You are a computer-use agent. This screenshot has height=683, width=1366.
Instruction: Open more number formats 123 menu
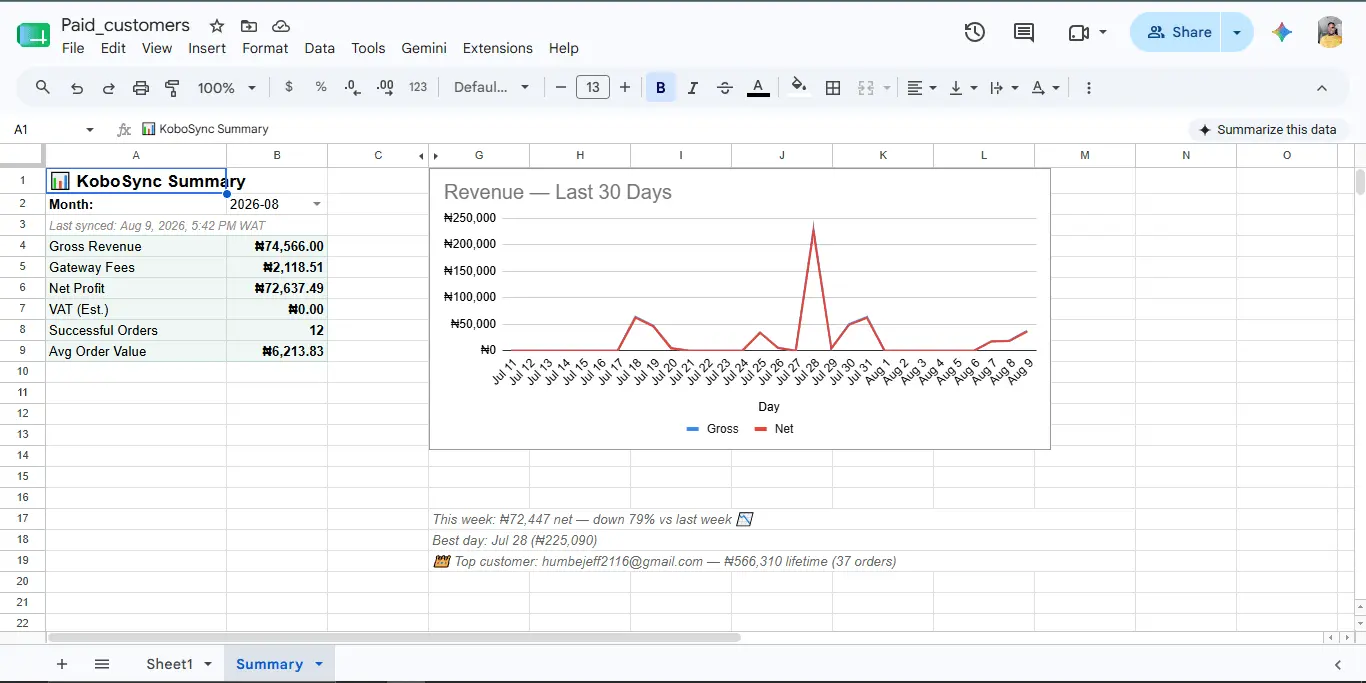tap(418, 87)
